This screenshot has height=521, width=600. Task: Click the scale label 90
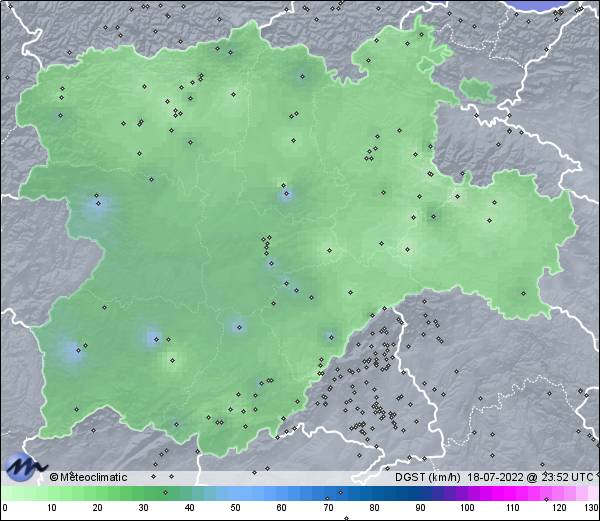pos(421,508)
